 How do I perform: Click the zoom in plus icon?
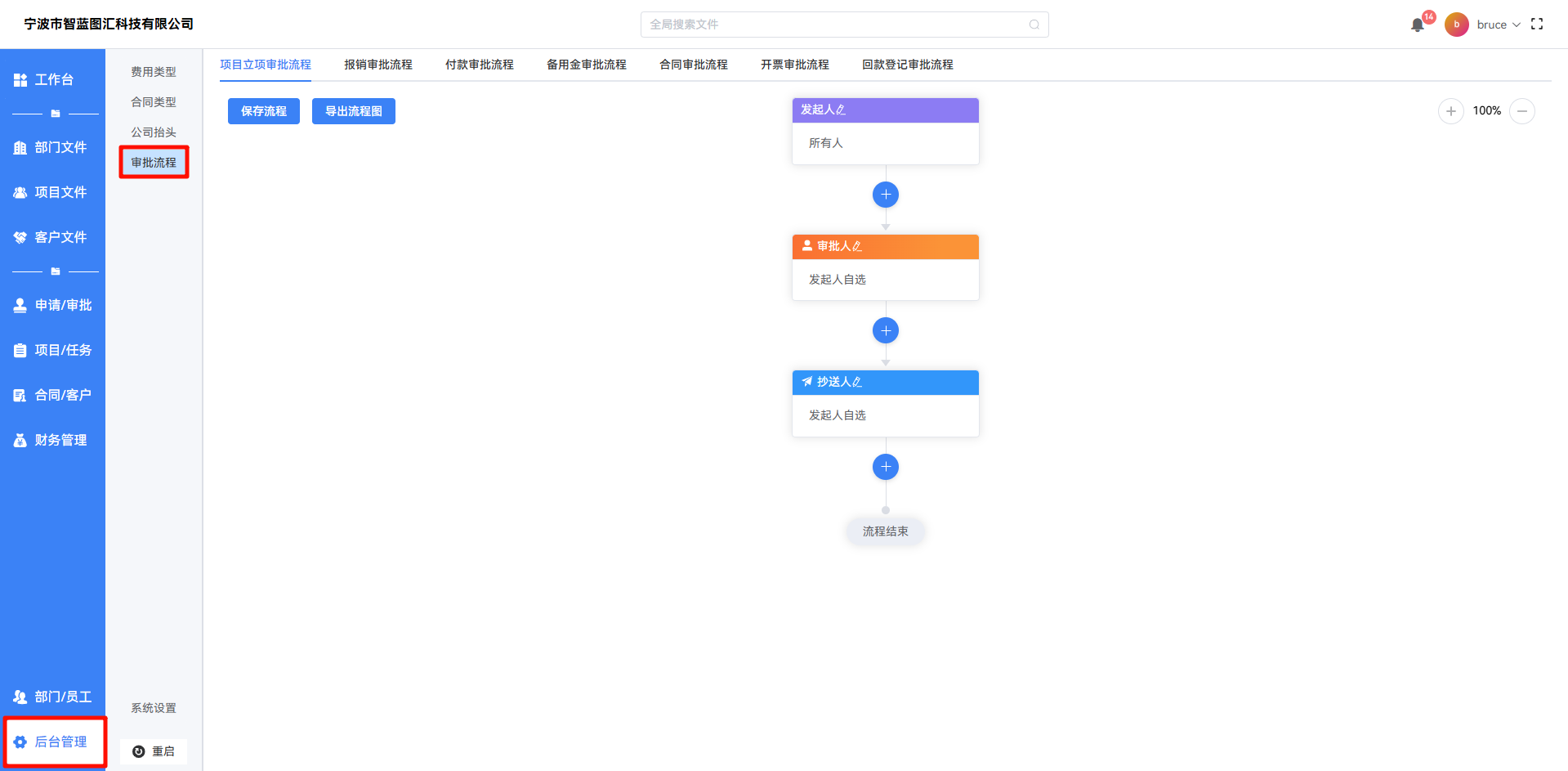(1450, 111)
